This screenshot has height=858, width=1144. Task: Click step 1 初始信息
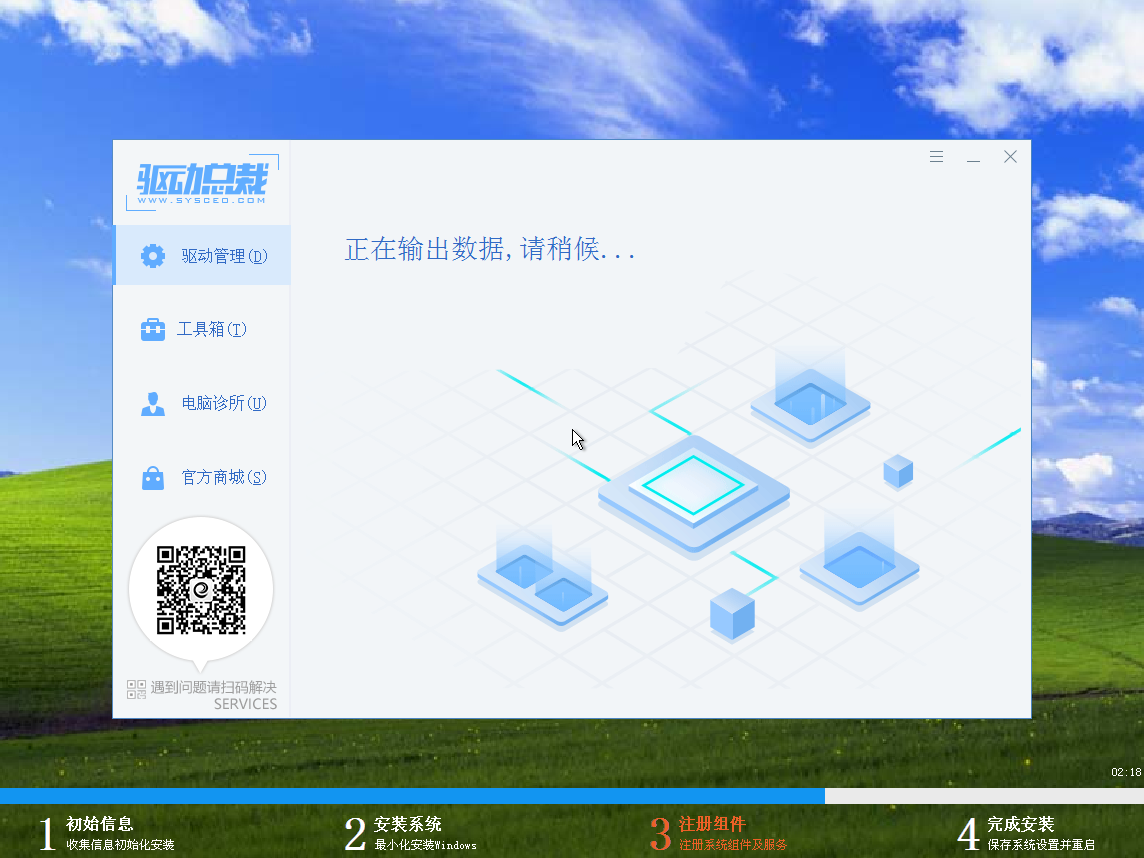100,824
